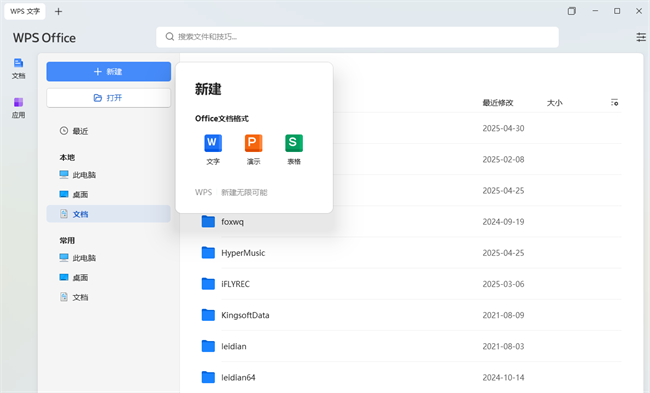Image resolution: width=650 pixels, height=393 pixels.
Task: Click the 打开 button
Action: (109, 98)
